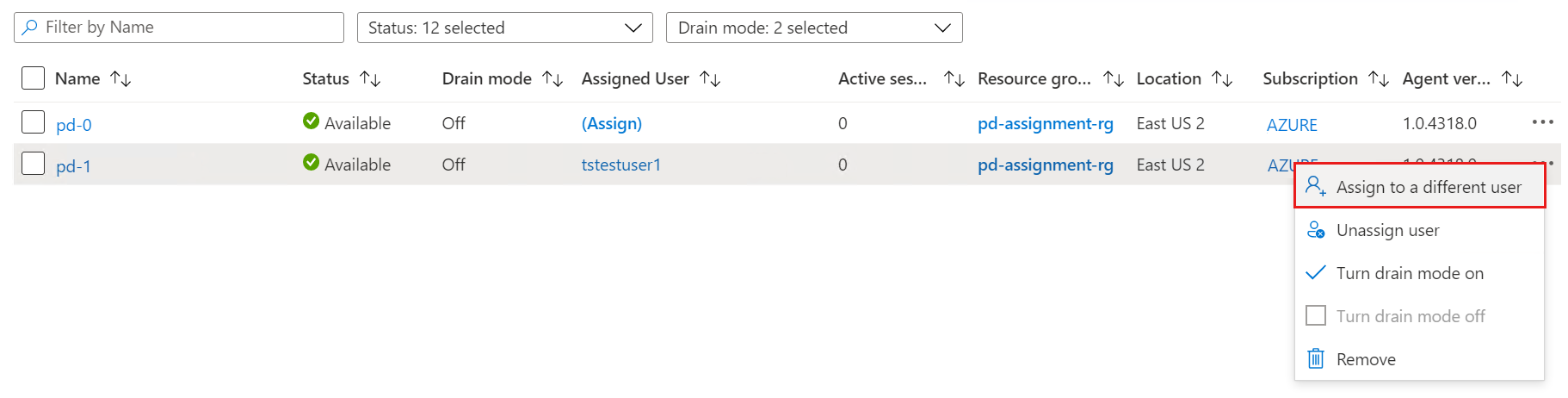Sort the Assigned User column
Image resolution: width=1568 pixels, height=398 pixels.
coord(710,79)
